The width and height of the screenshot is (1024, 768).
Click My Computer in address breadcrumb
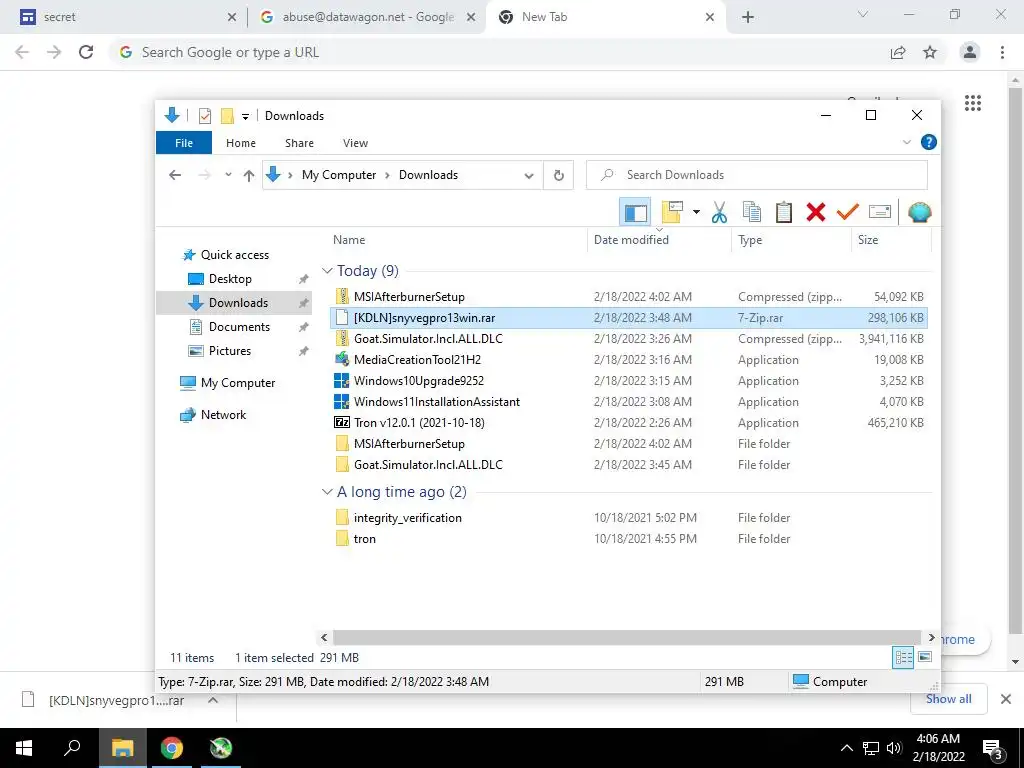338,175
